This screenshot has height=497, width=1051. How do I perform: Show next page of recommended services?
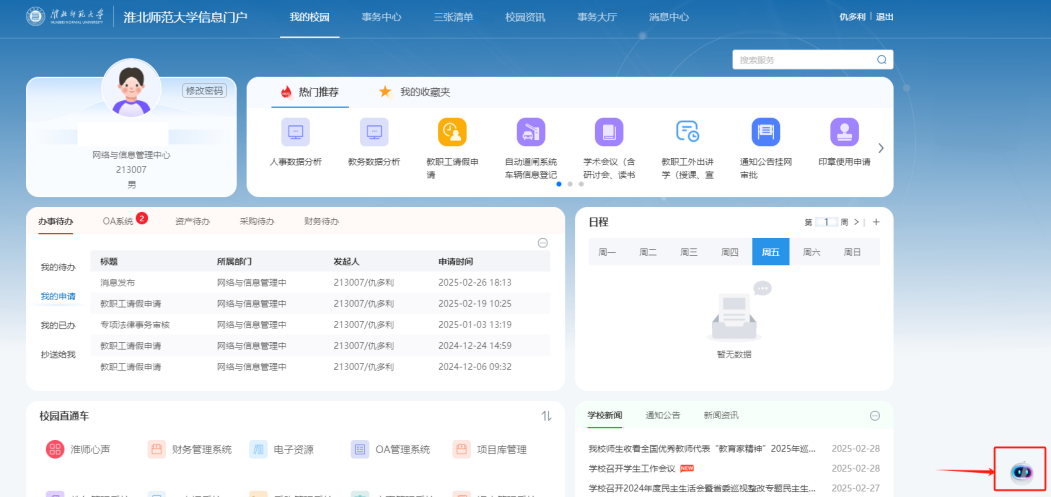pos(881,148)
